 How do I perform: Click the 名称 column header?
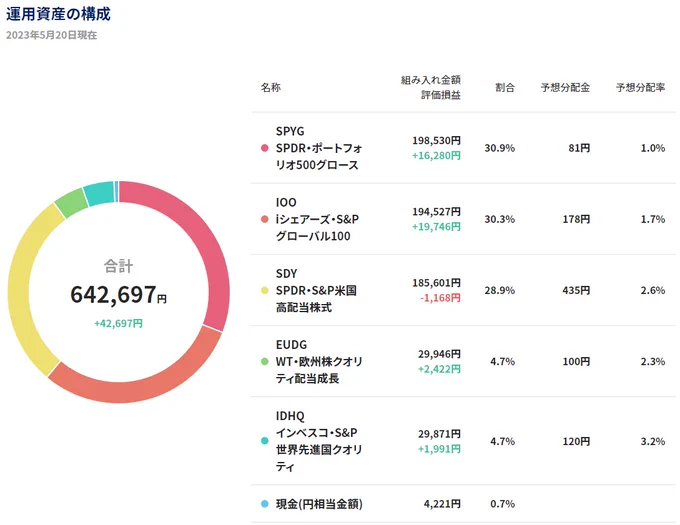coord(271,87)
